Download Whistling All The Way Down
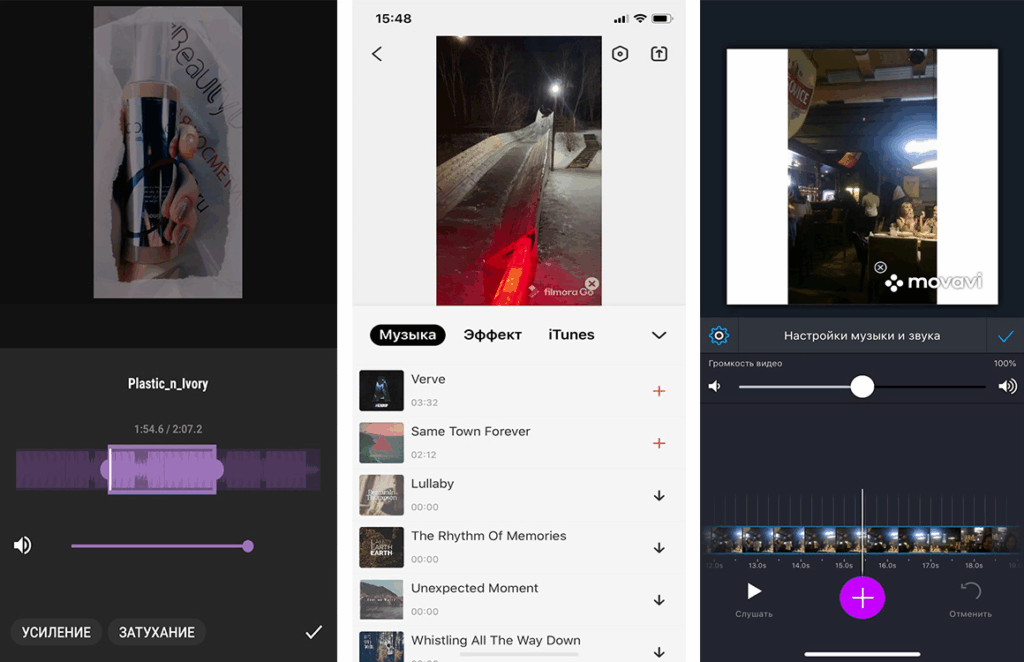The image size is (1024, 662). click(x=659, y=652)
